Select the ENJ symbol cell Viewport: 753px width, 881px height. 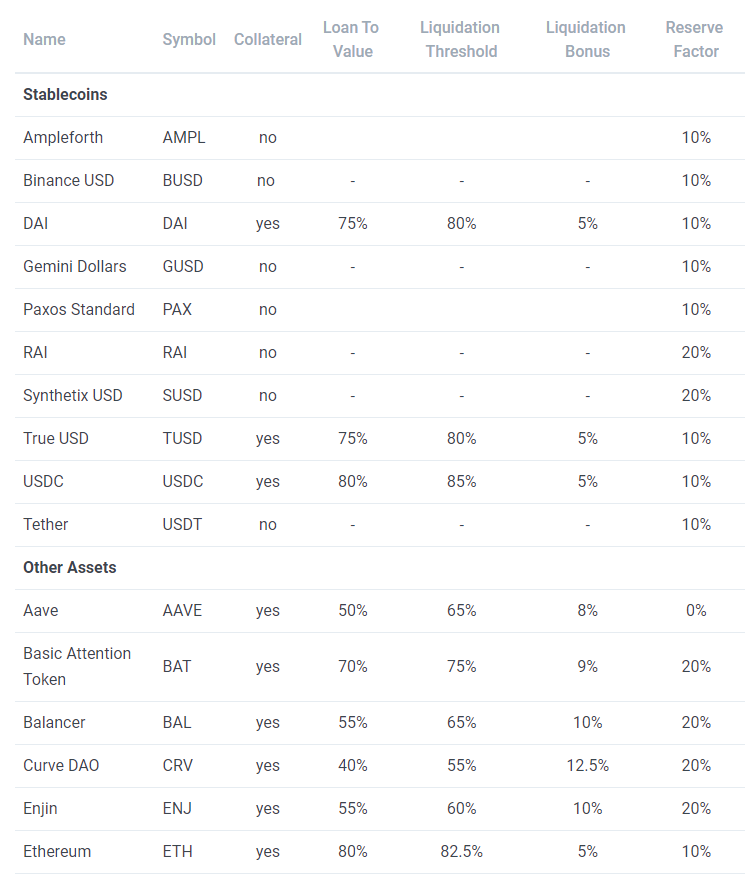(177, 809)
